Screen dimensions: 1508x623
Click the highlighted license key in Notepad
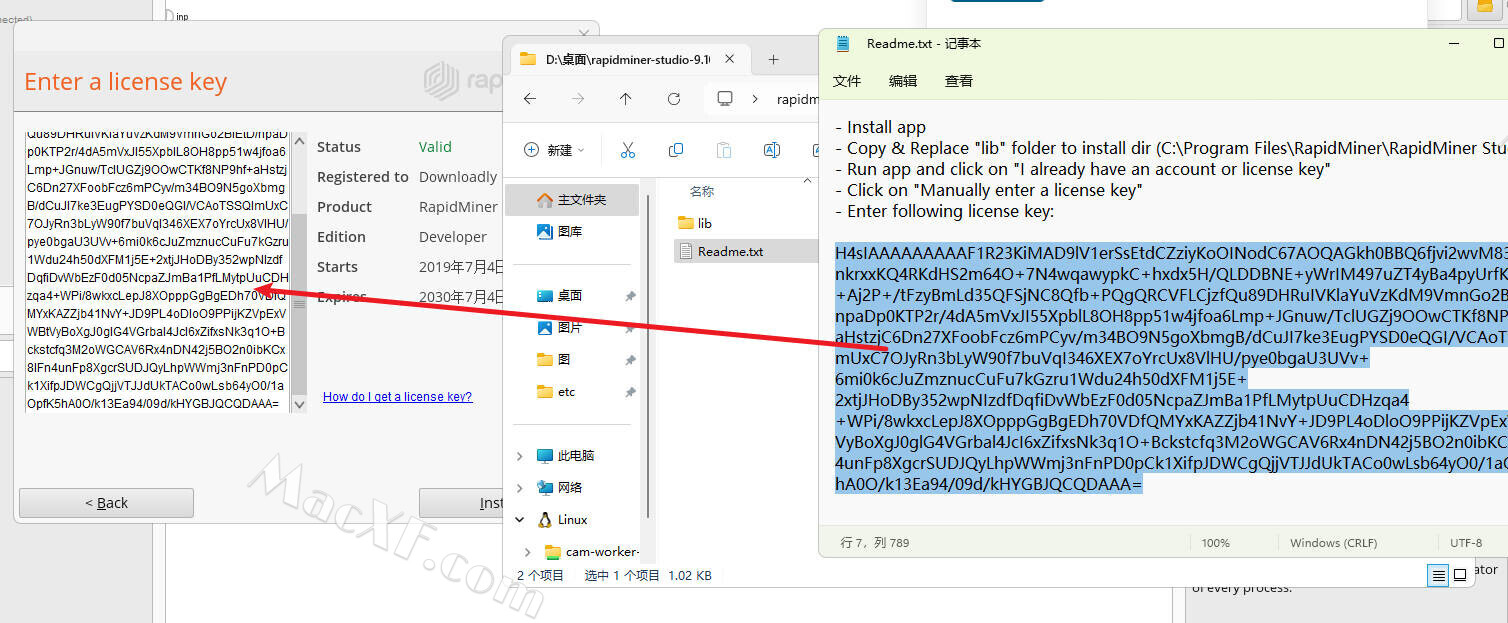(x=1170, y=369)
